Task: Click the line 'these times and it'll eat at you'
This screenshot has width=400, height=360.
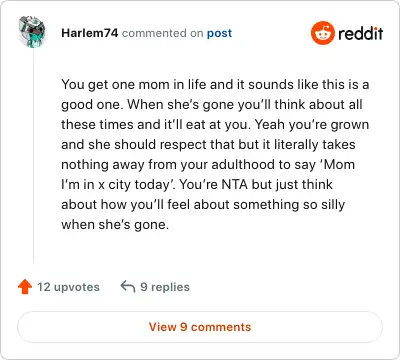Action: coord(155,124)
